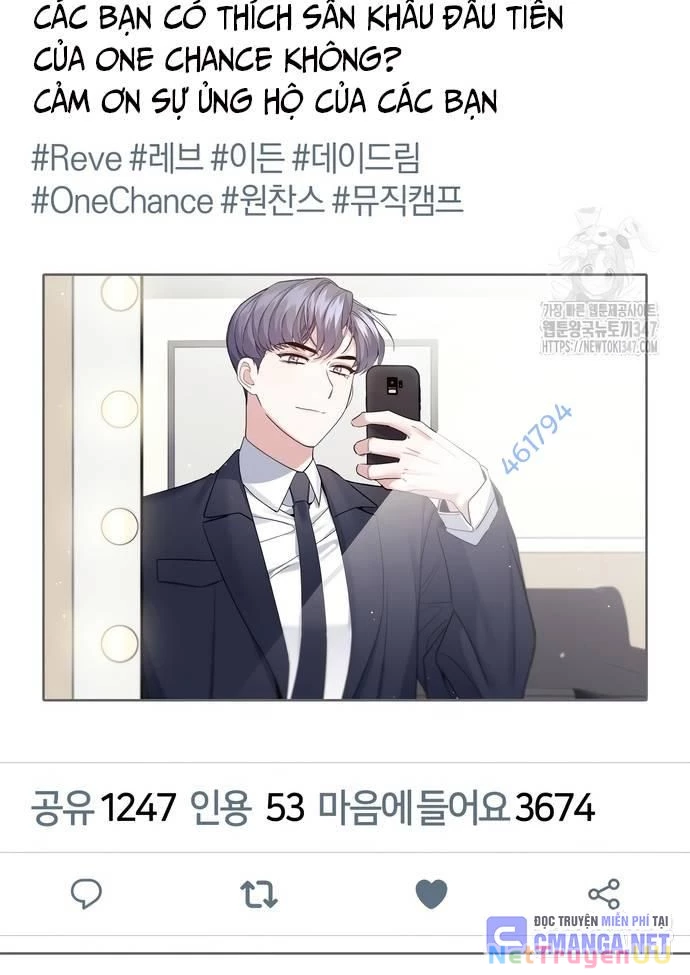This screenshot has width=690, height=975.
Task: Open the mirror selfie photo
Action: click(345, 488)
